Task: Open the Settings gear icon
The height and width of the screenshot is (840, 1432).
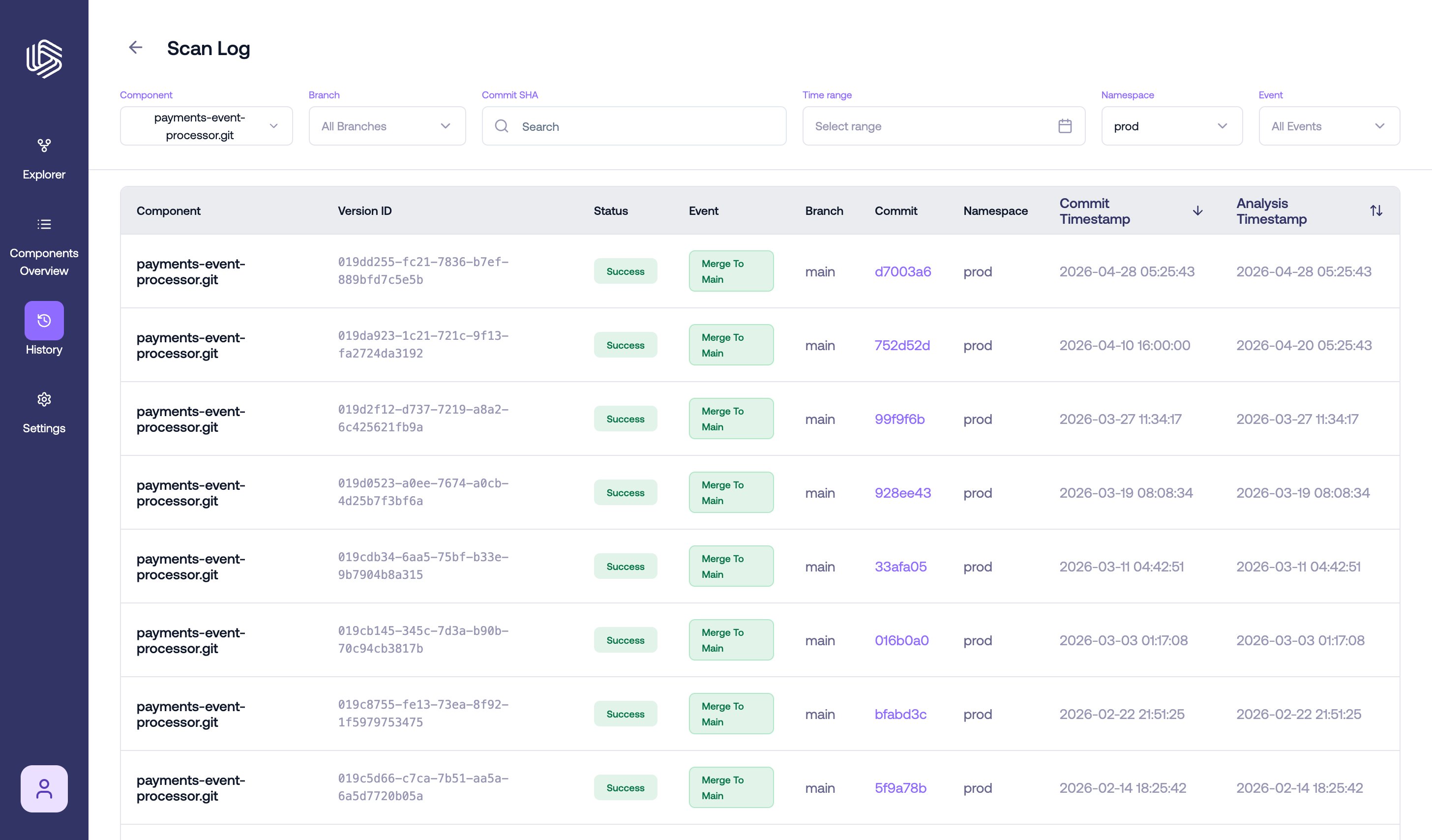Action: point(44,399)
